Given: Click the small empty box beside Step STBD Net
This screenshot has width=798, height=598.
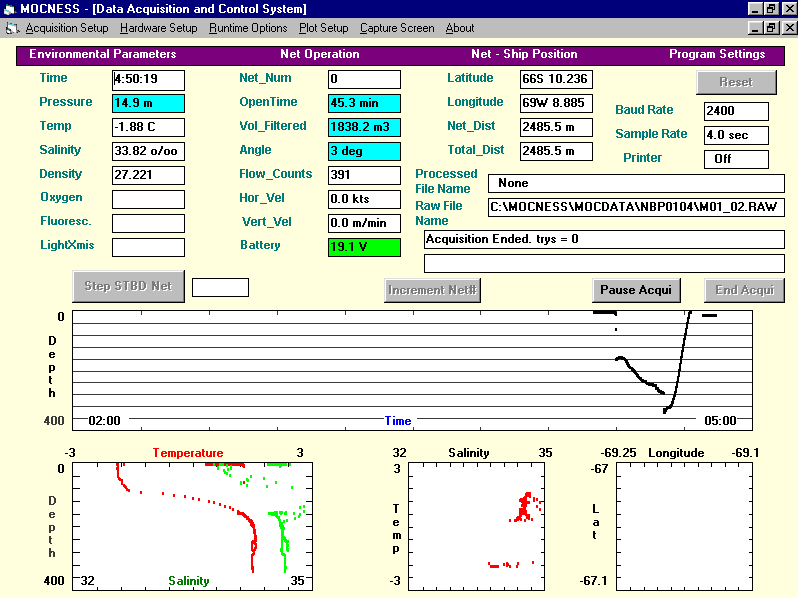Looking at the screenshot, I should tap(220, 288).
